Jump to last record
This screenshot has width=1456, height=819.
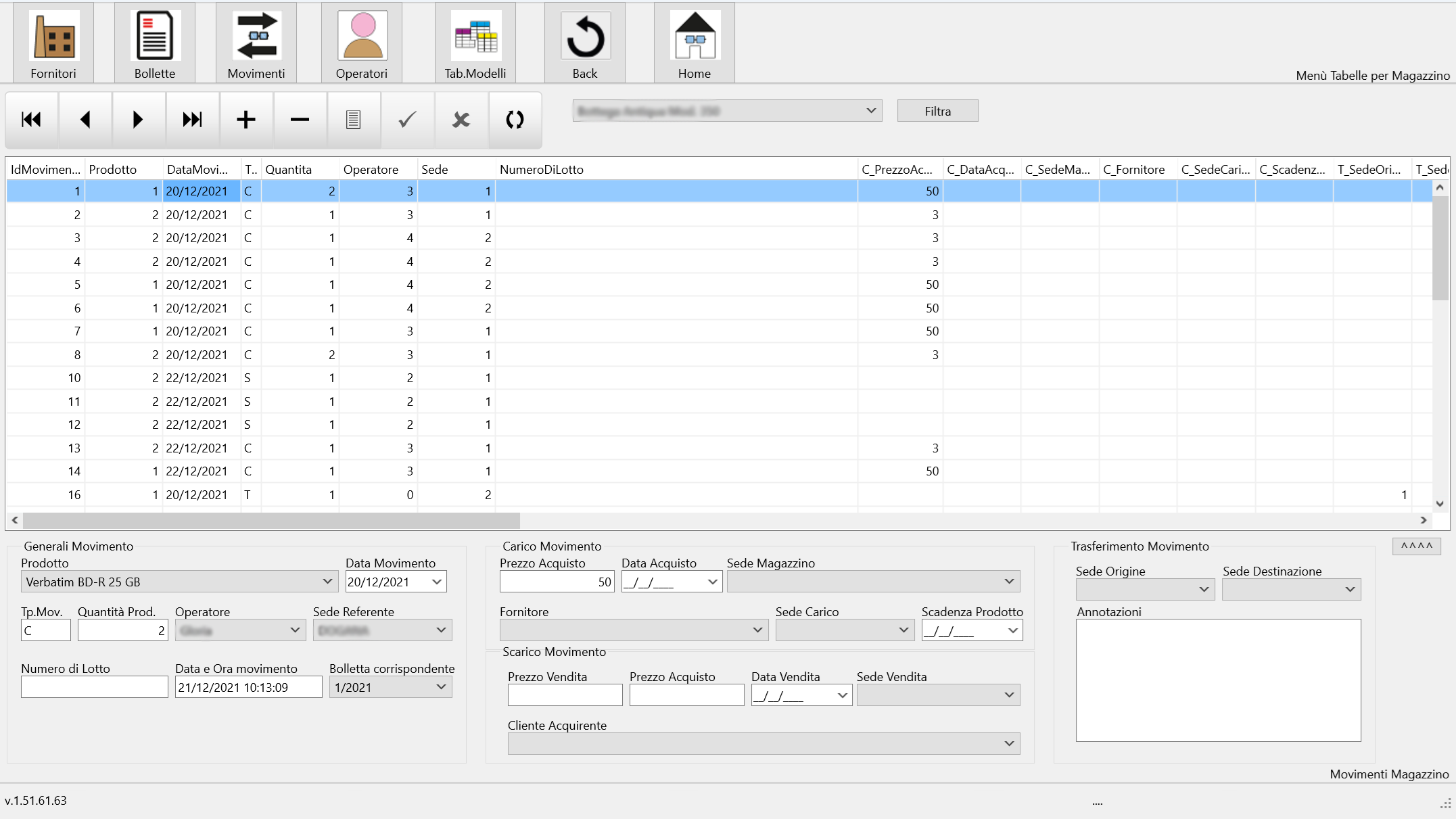193,120
